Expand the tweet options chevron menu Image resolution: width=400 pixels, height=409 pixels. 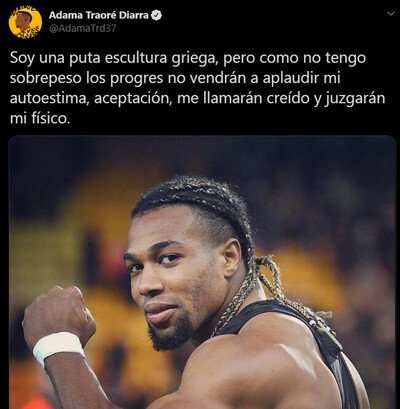(x=390, y=14)
